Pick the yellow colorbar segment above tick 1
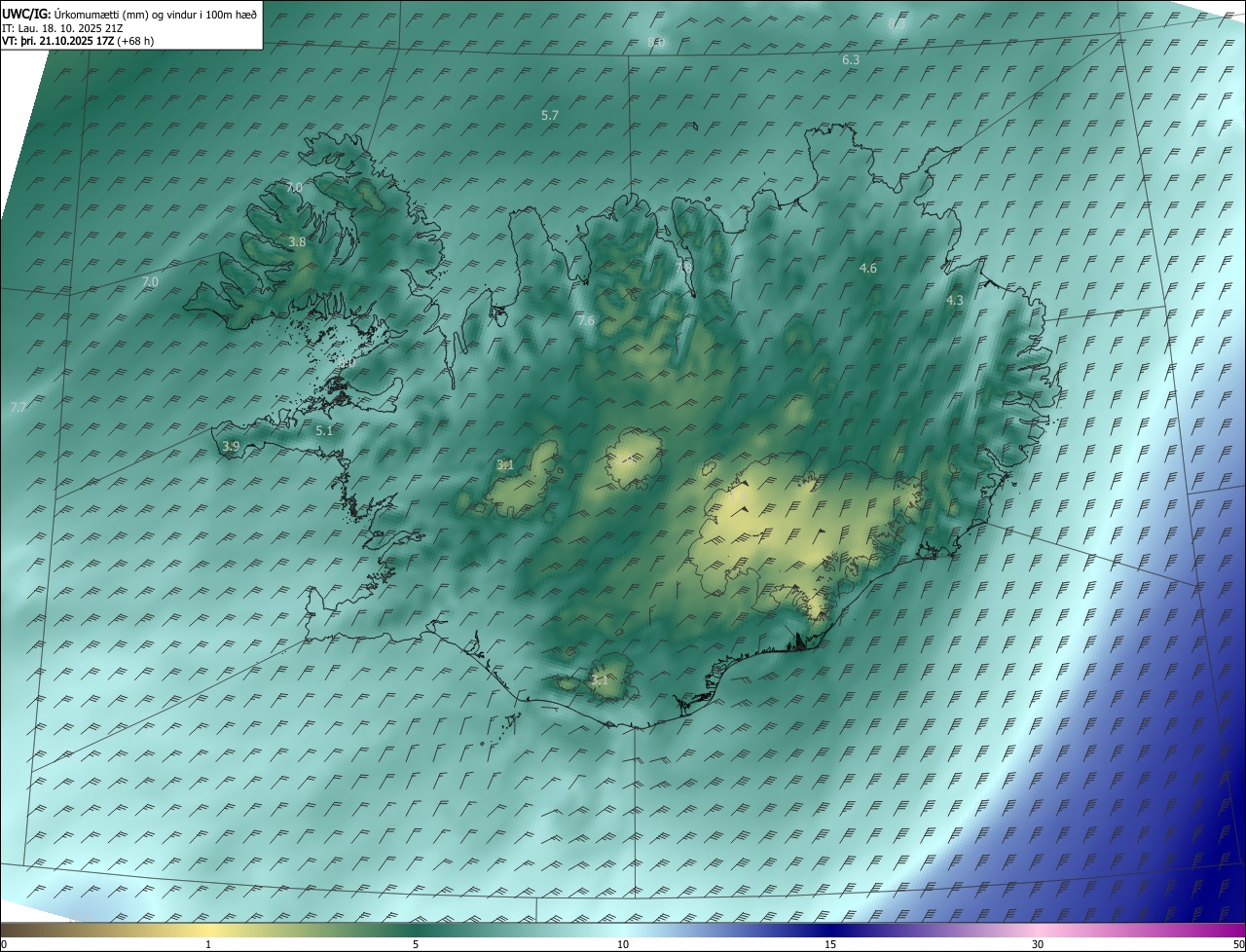 208,930
